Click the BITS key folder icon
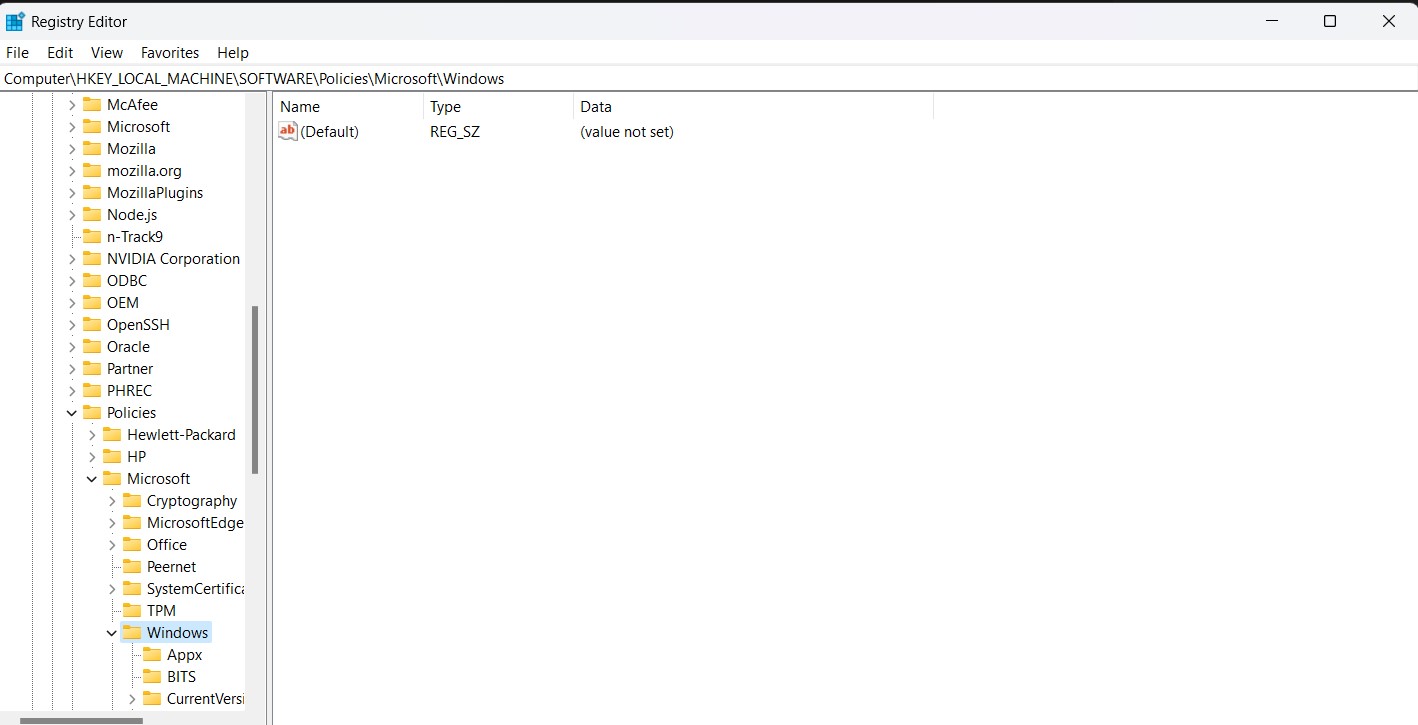Screen dimensions: 1418x725 153,676
